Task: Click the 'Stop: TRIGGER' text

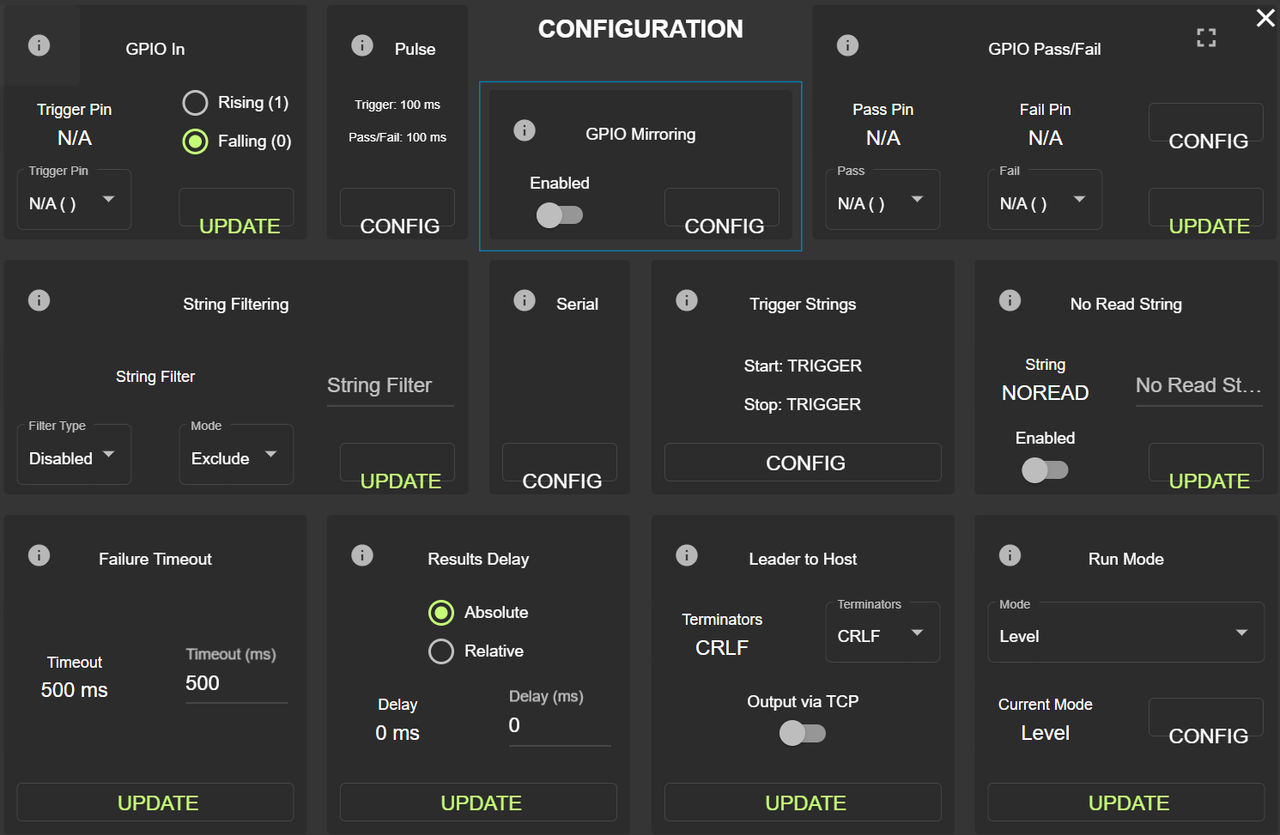Action: [803, 405]
